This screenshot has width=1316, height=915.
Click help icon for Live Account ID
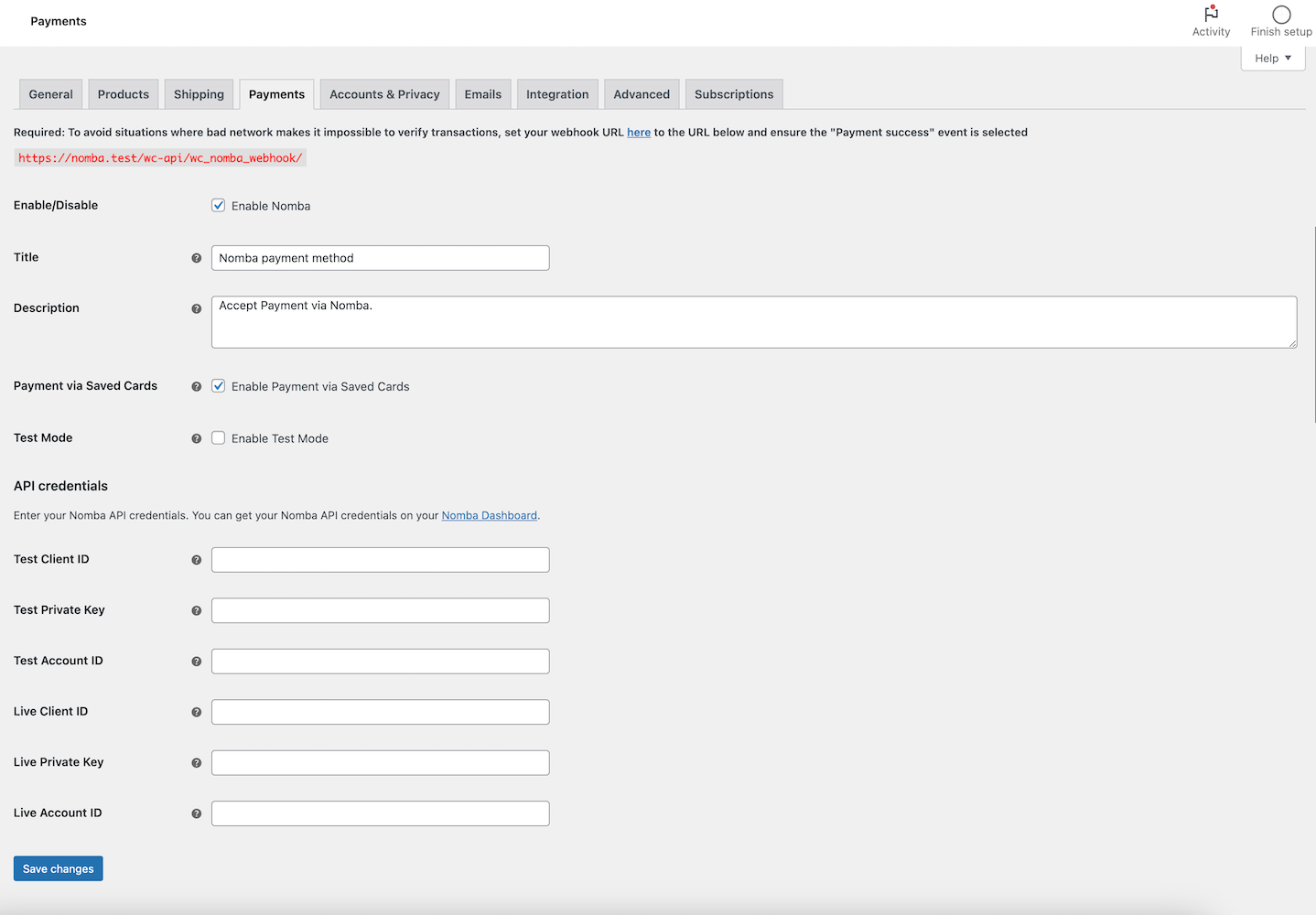(196, 813)
